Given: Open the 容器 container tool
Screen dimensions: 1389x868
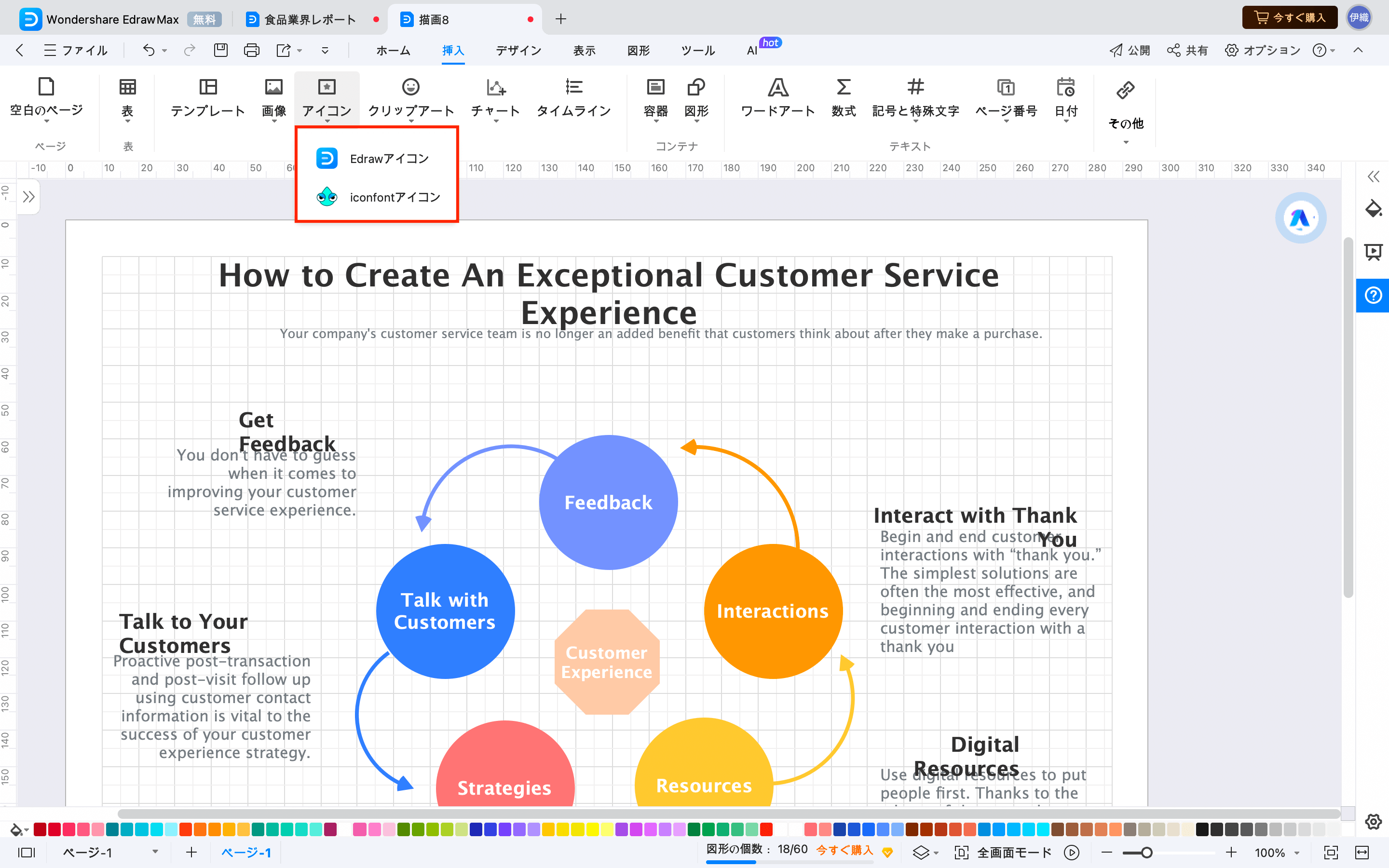Looking at the screenshot, I should (x=655, y=98).
